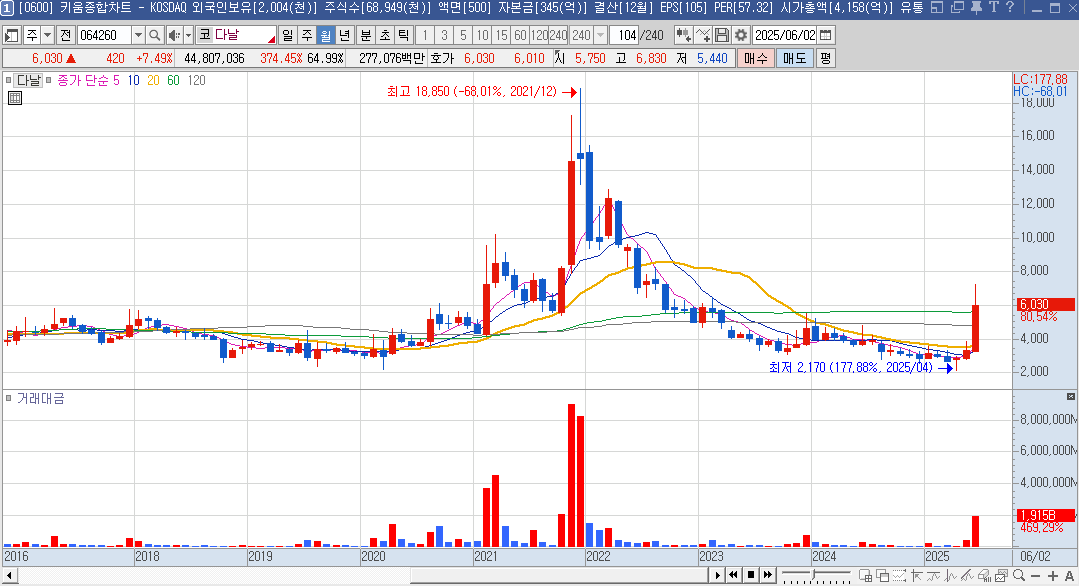1079x586 pixels.
Task: Select the 분 minute period tab
Action: coord(365,35)
